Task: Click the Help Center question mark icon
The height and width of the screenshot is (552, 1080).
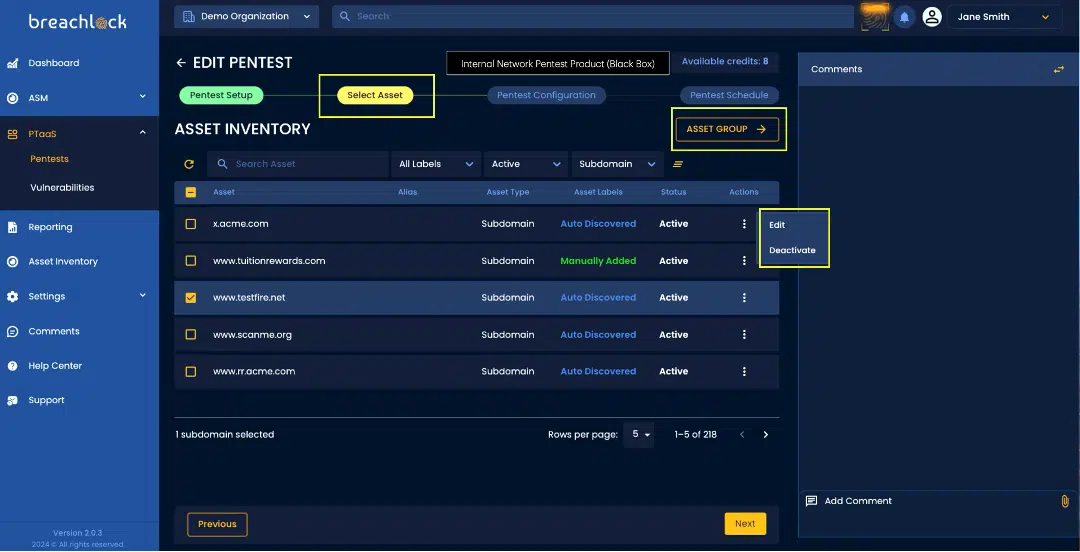Action: (12, 366)
